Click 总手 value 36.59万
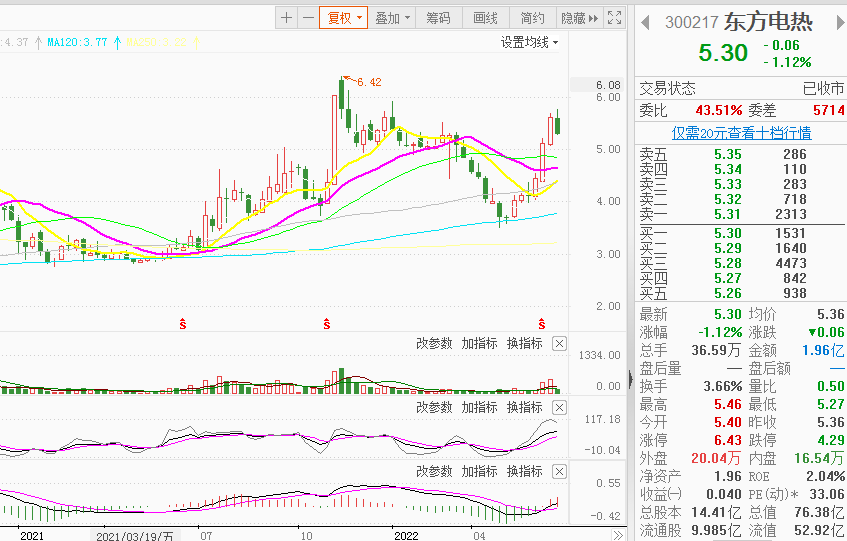 (716, 350)
